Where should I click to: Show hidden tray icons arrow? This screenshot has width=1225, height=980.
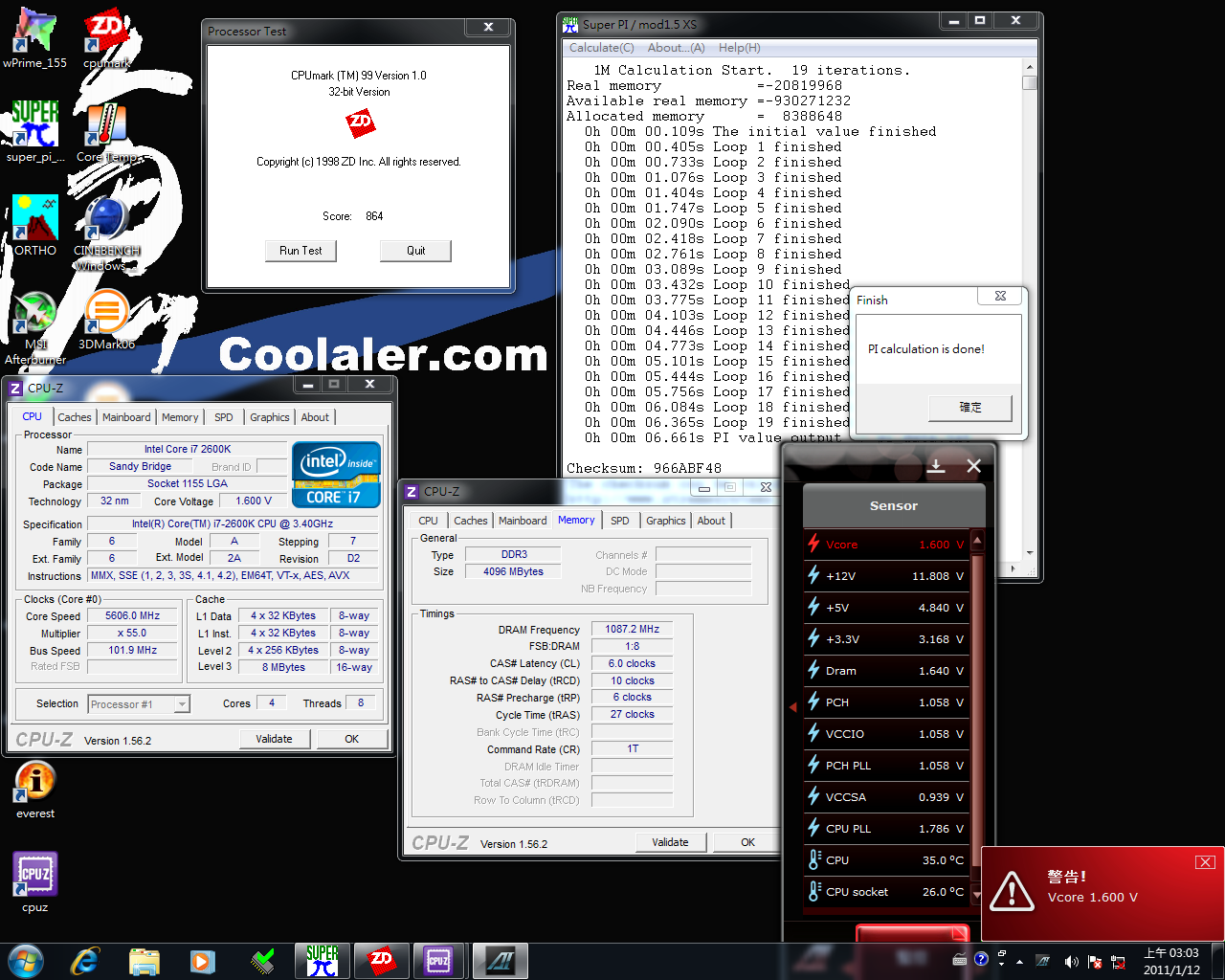[x=1019, y=961]
